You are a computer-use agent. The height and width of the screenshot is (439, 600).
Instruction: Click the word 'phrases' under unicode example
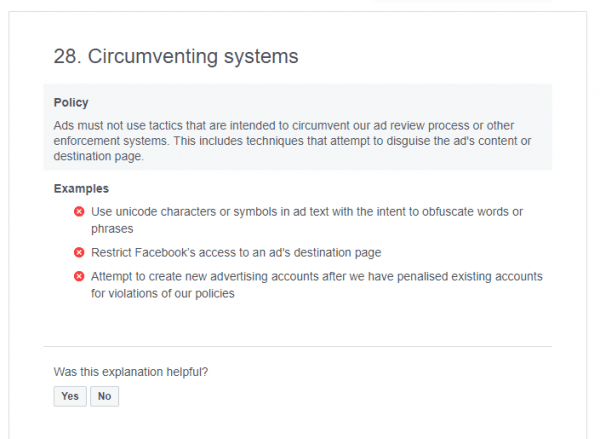112,229
